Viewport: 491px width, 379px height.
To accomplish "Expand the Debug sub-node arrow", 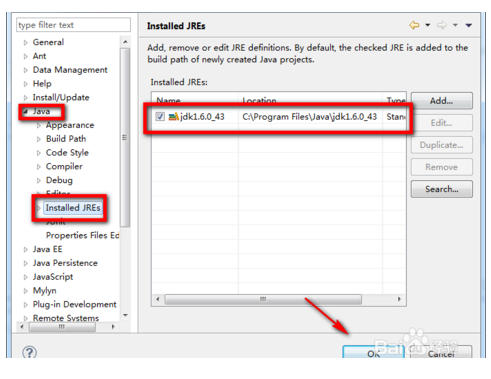I will pos(39,180).
